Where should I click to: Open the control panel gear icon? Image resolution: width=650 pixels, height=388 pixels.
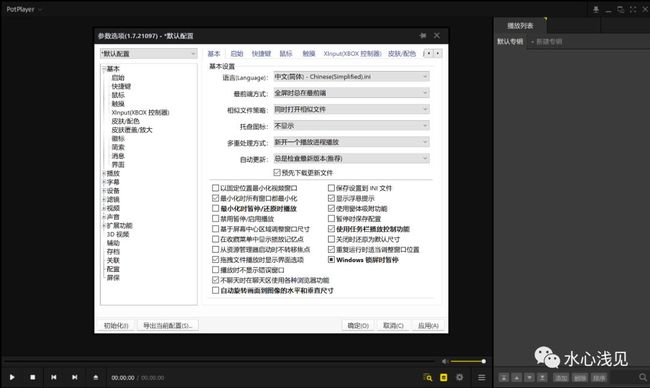[x=459, y=377]
